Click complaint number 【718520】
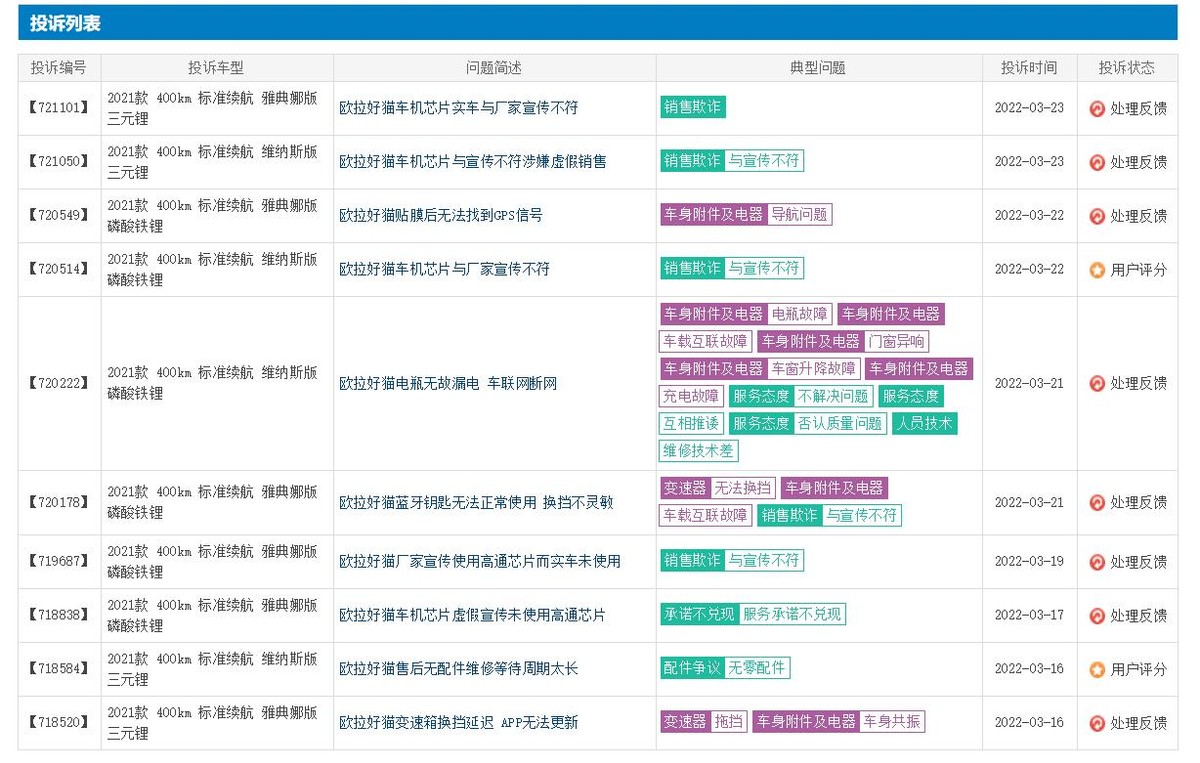1200x763 pixels. [x=58, y=722]
